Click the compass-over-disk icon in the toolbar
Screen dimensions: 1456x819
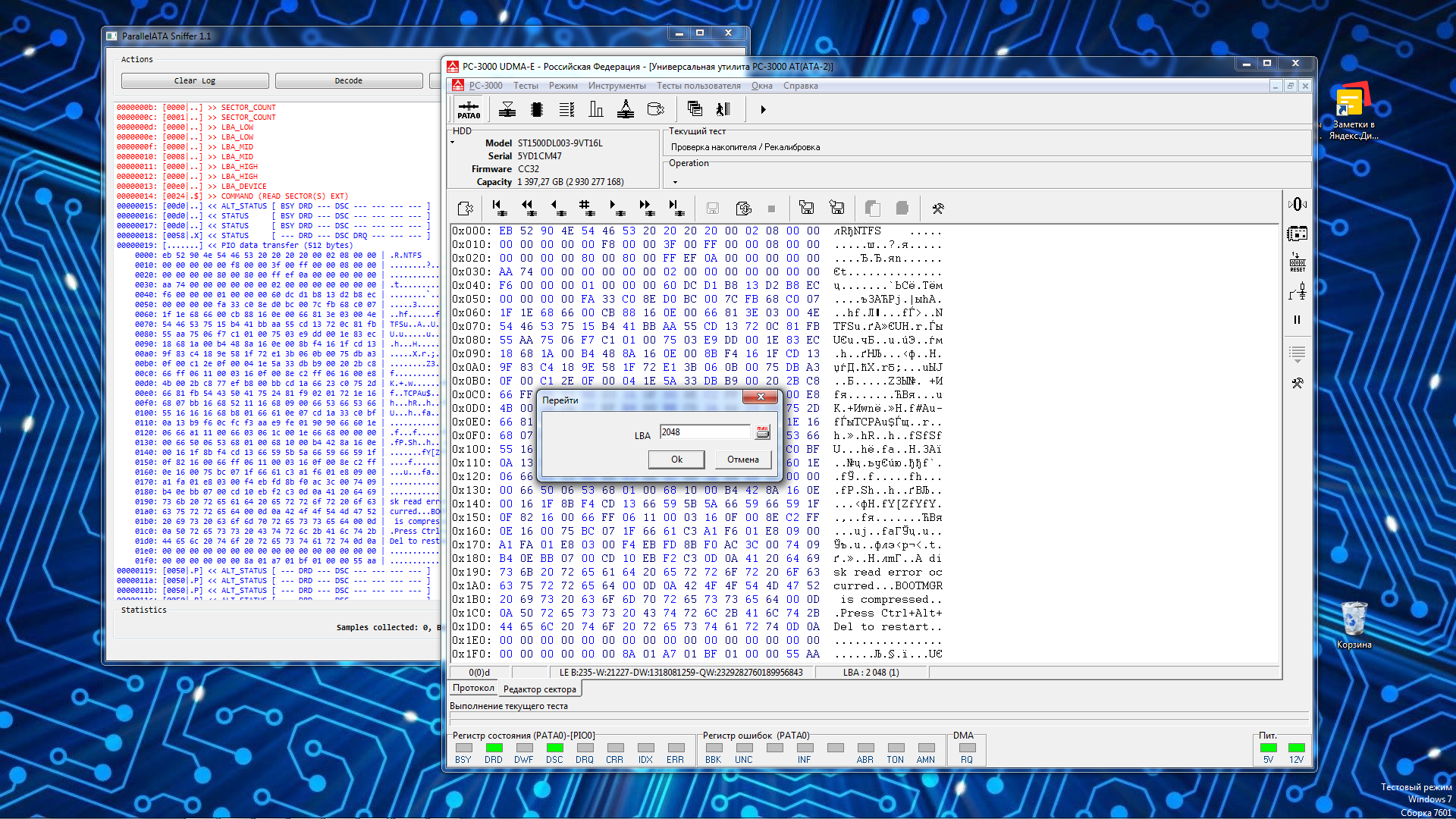pos(626,110)
